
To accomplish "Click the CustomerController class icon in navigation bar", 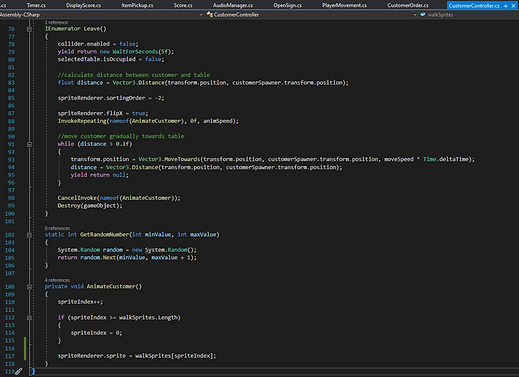I will pos(210,15).
